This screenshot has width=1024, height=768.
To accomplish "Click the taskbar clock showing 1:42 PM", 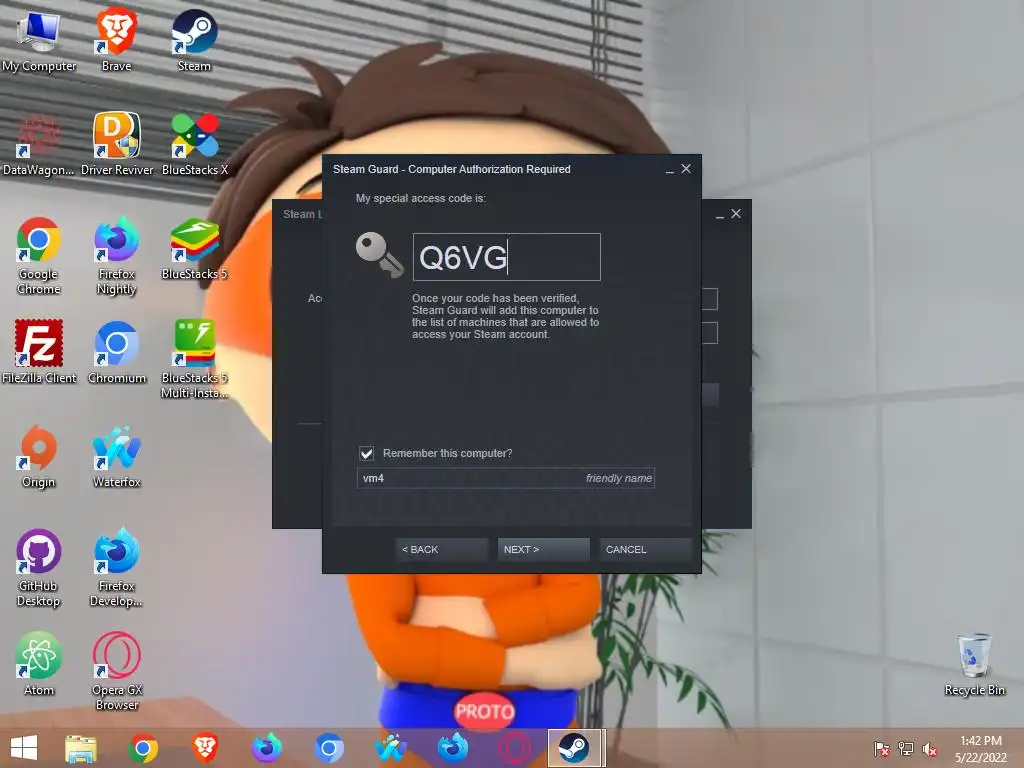I will pos(980,749).
